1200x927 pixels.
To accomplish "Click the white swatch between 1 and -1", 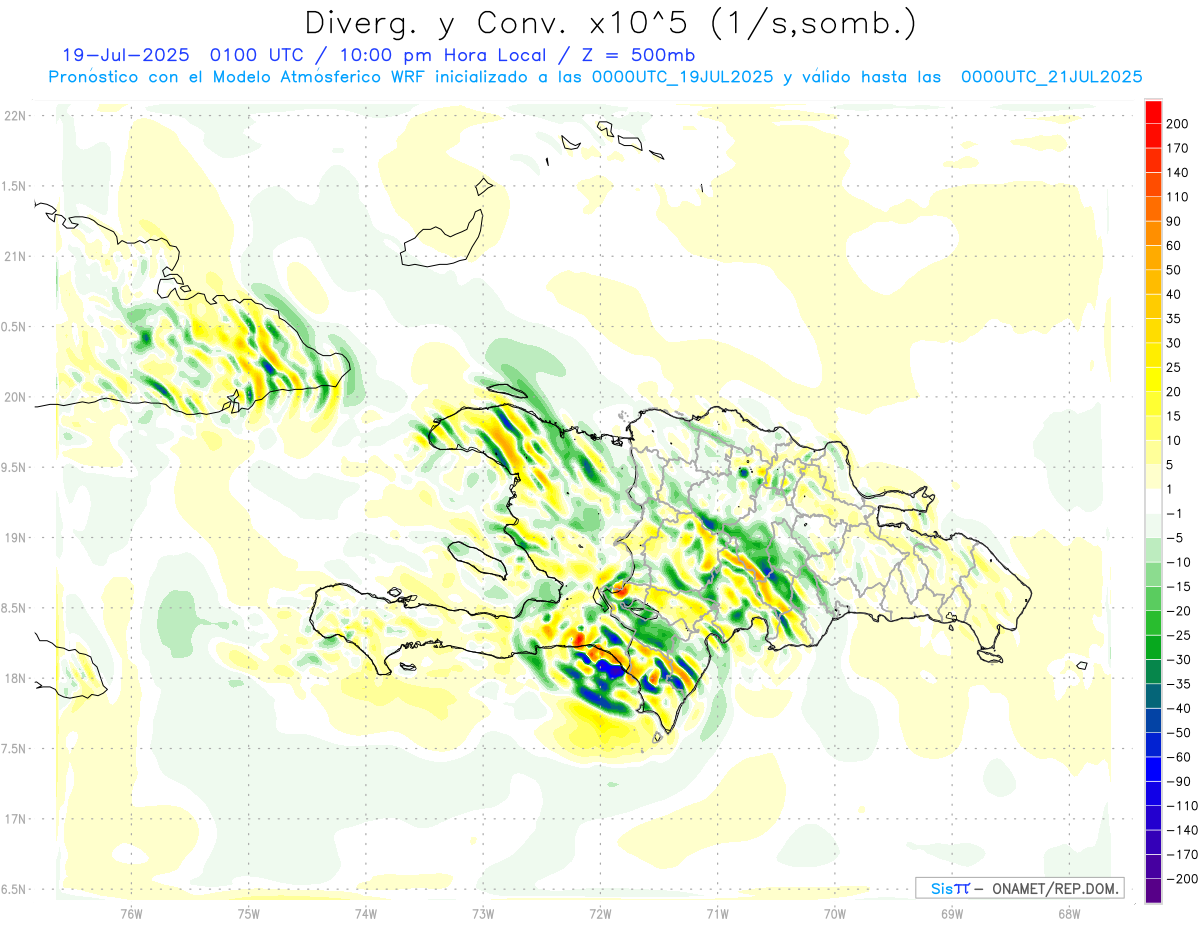I will [1153, 501].
